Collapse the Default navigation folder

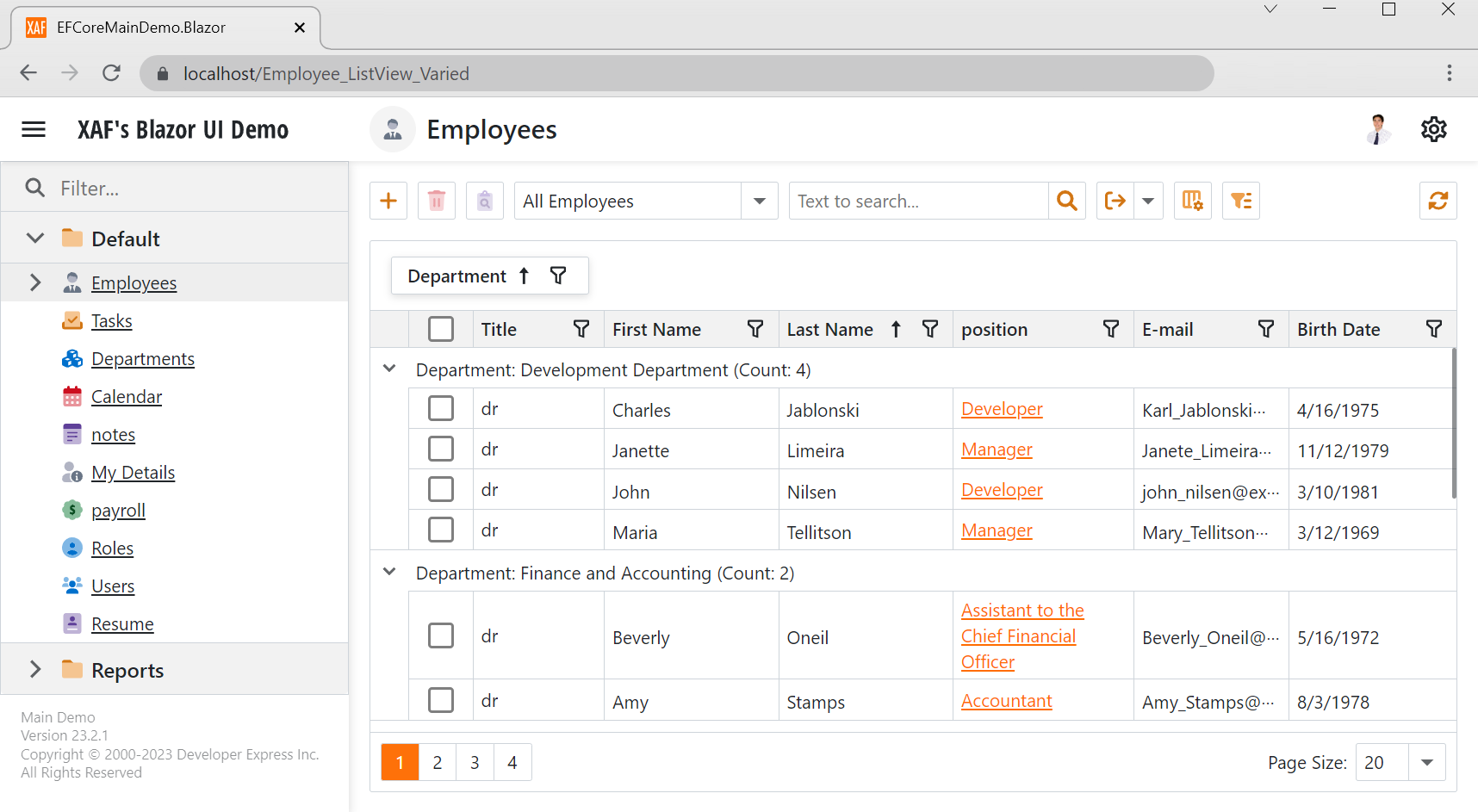pos(35,238)
